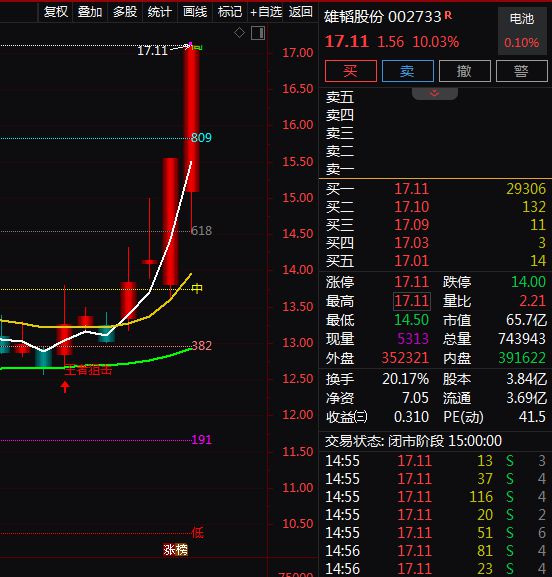552x577 pixels.
Task: Click the 市值 value 65.7亿
Action: pos(527,320)
